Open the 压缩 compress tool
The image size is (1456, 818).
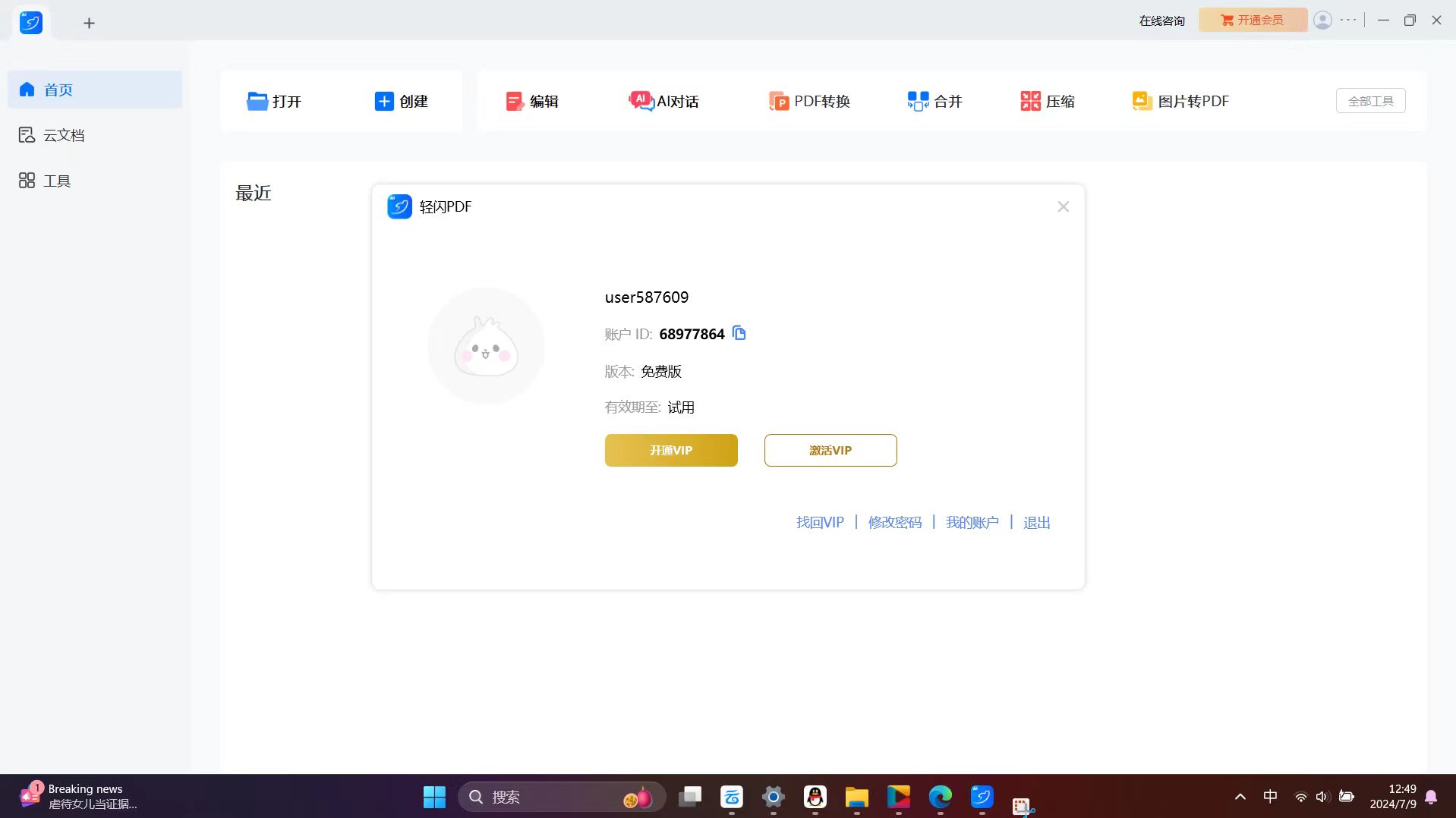1048,101
